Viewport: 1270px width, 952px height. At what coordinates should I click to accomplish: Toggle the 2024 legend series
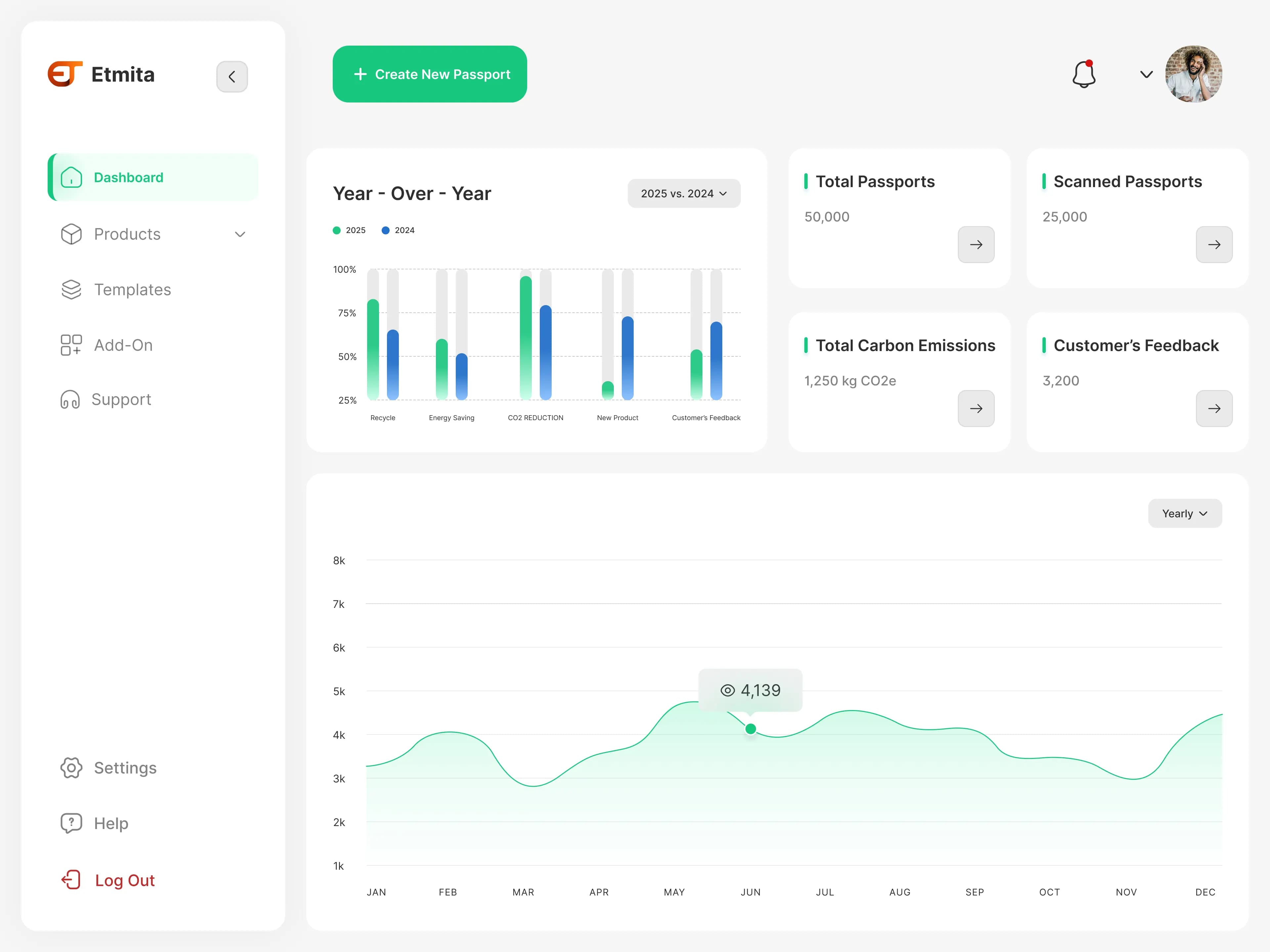398,230
